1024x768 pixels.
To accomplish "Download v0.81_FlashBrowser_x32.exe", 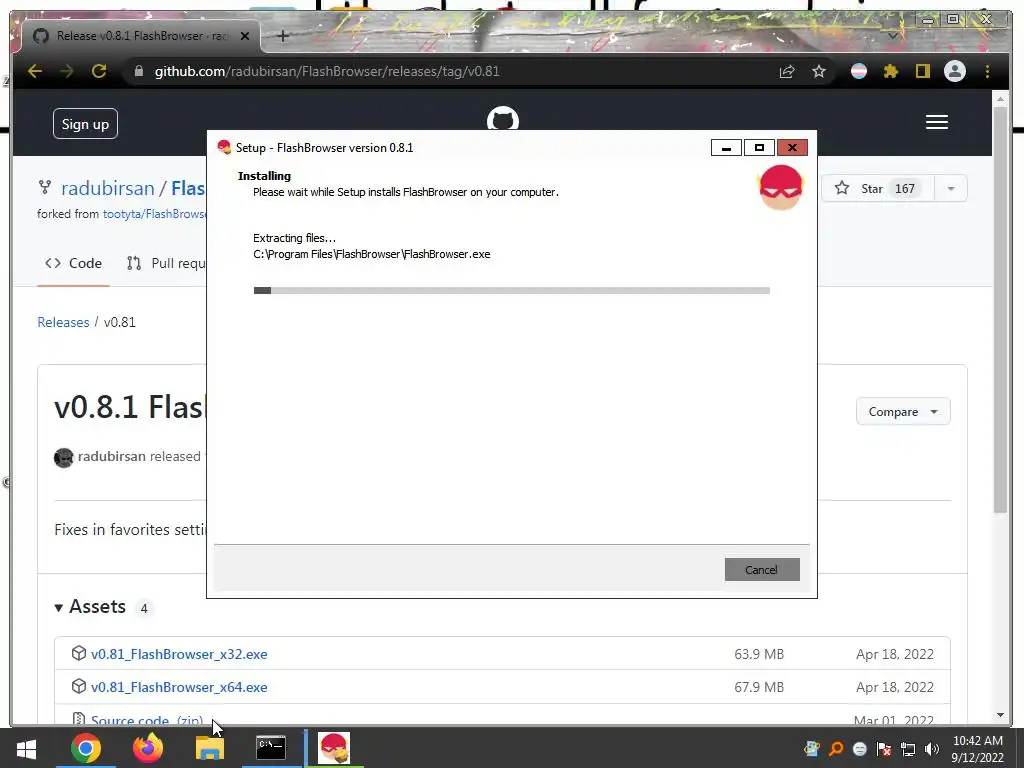I will pyautogui.click(x=179, y=654).
